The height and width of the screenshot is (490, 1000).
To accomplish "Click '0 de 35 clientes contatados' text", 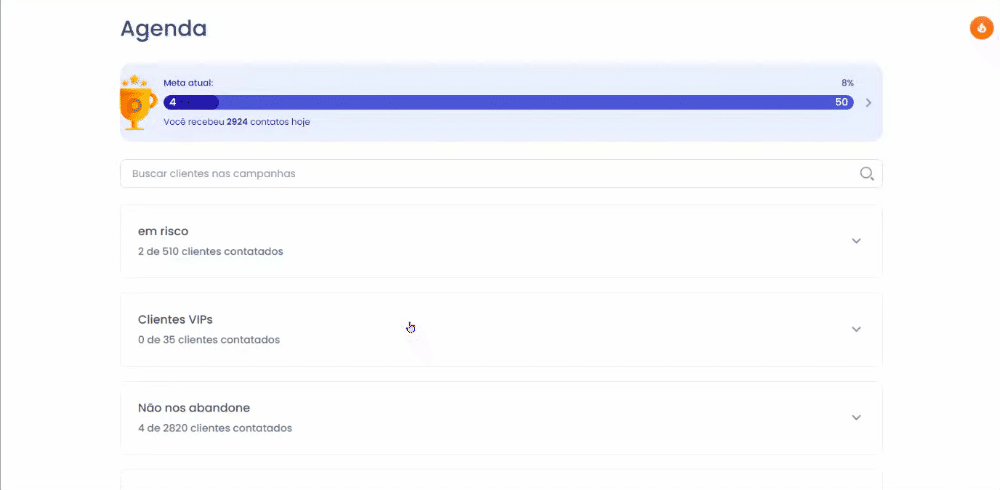I will (209, 339).
